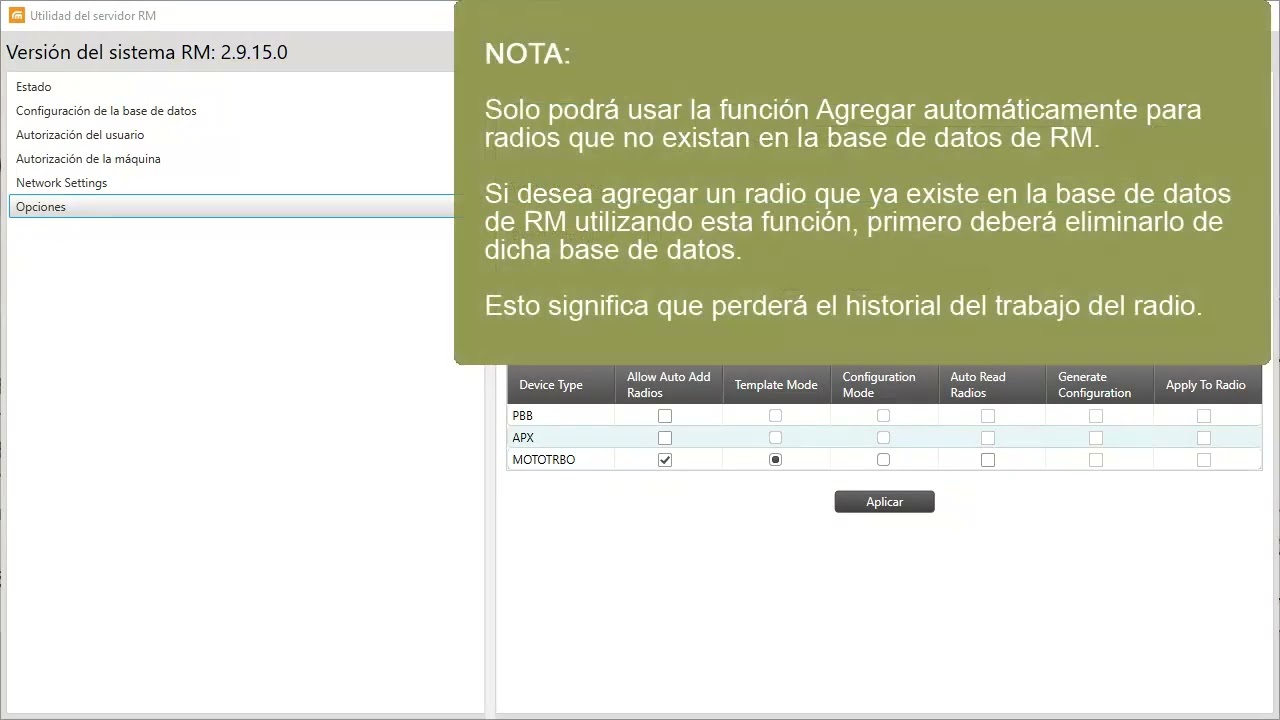The image size is (1280, 720).
Task: Click the Template Mode column header
Action: tap(776, 385)
